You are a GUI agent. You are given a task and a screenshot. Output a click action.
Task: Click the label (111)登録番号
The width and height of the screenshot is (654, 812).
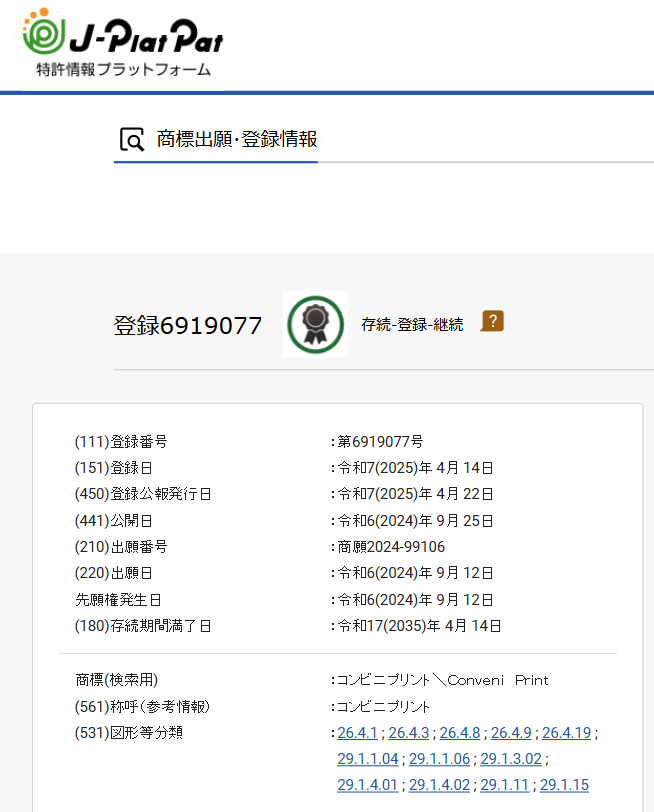[x=121, y=442]
